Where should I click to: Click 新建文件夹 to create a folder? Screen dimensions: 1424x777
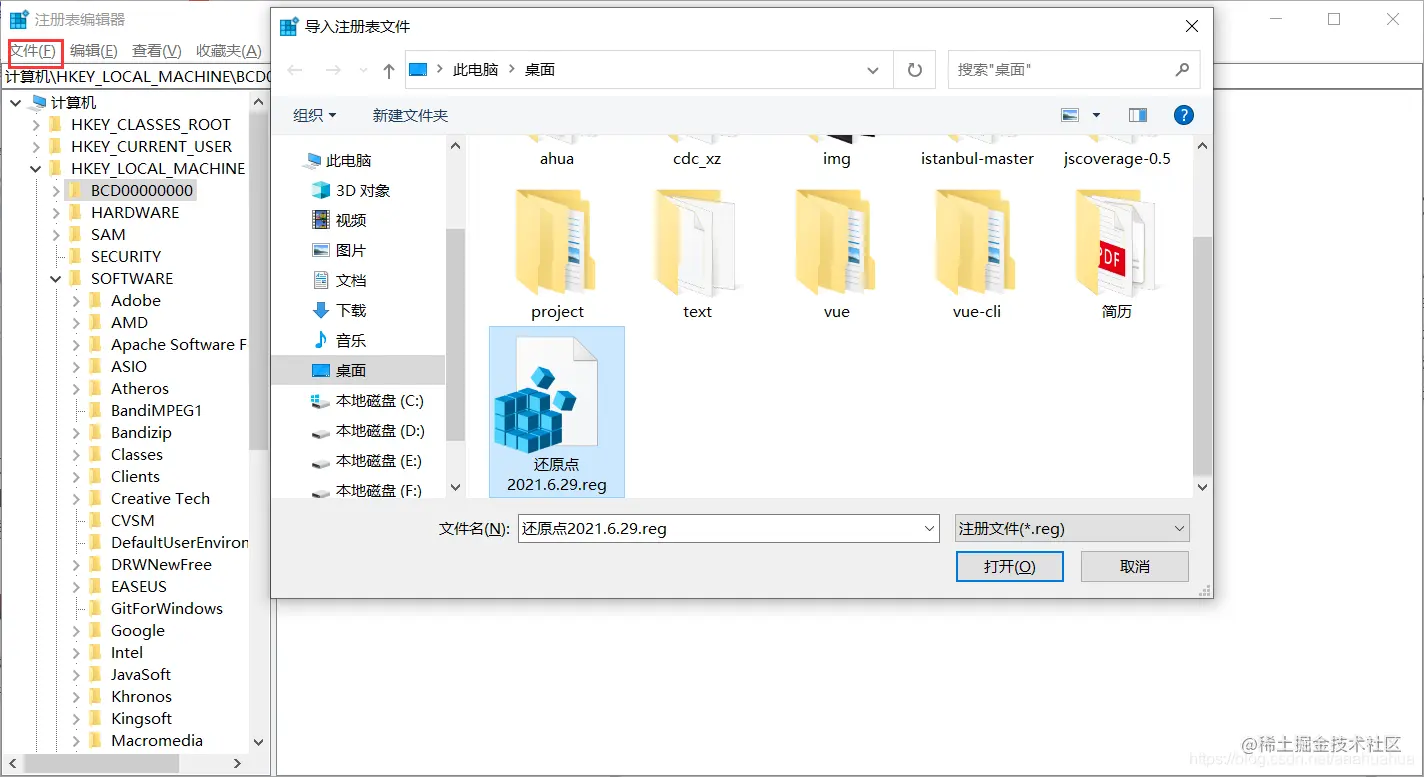click(x=410, y=115)
